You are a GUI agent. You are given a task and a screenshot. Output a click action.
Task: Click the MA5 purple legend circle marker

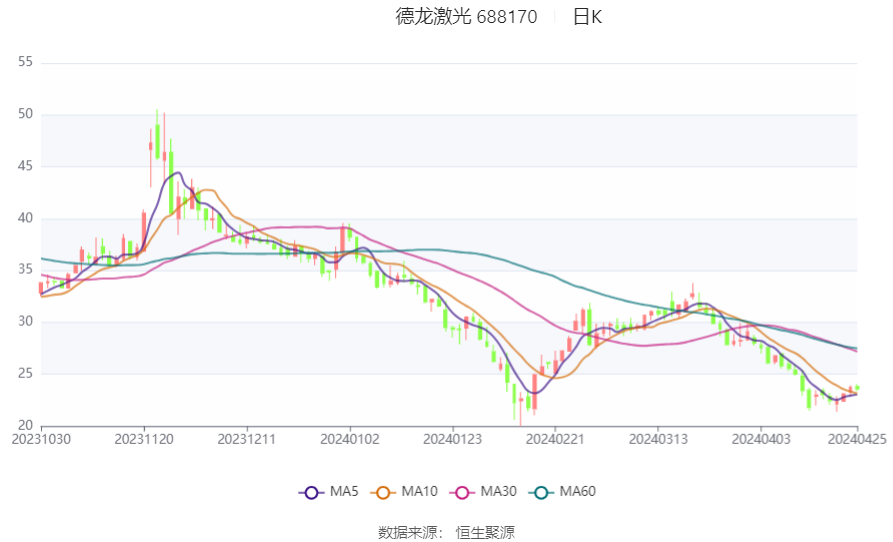click(312, 492)
